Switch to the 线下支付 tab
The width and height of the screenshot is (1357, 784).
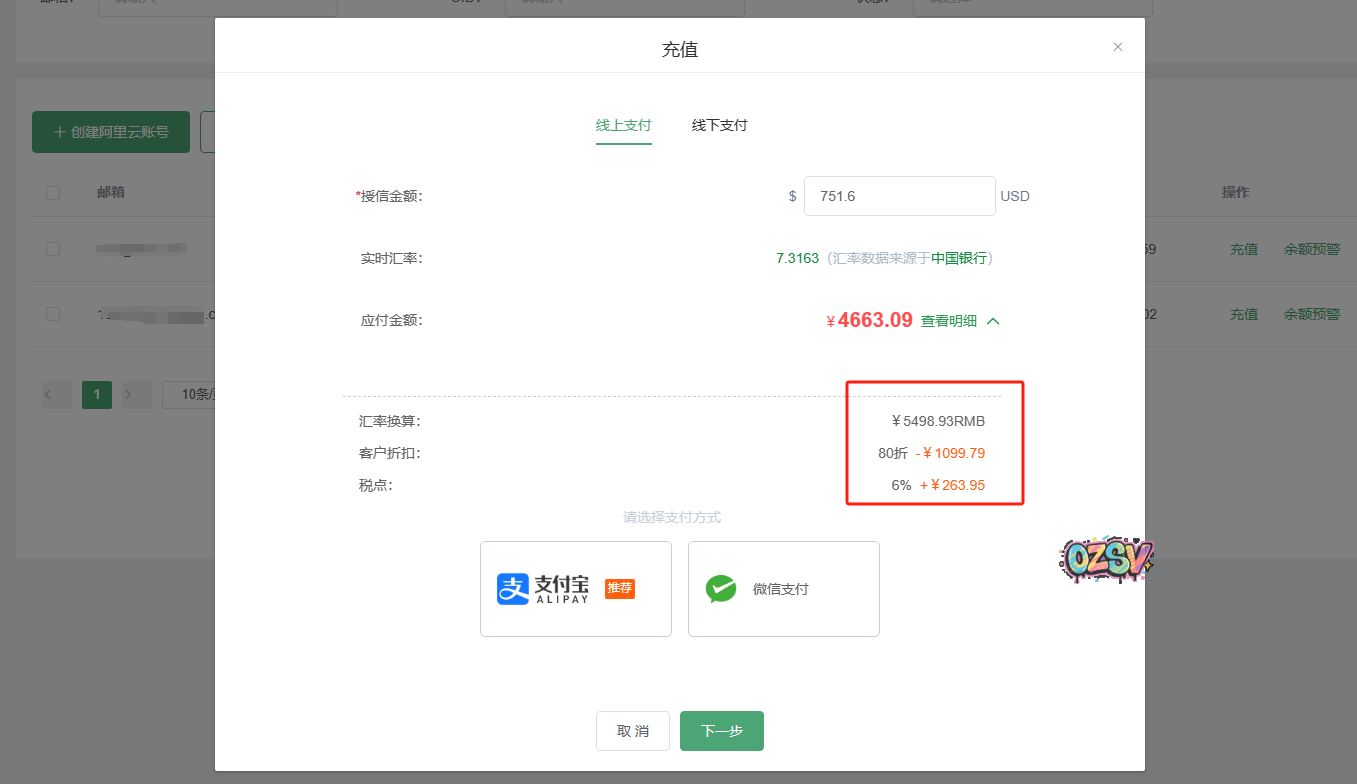click(719, 126)
